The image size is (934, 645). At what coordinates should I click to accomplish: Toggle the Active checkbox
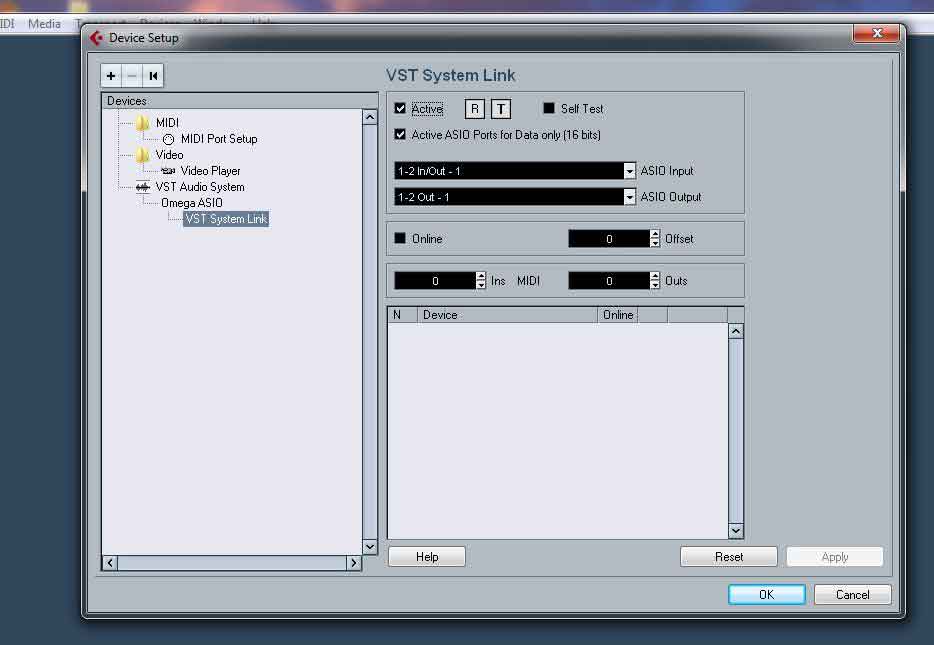pos(400,108)
